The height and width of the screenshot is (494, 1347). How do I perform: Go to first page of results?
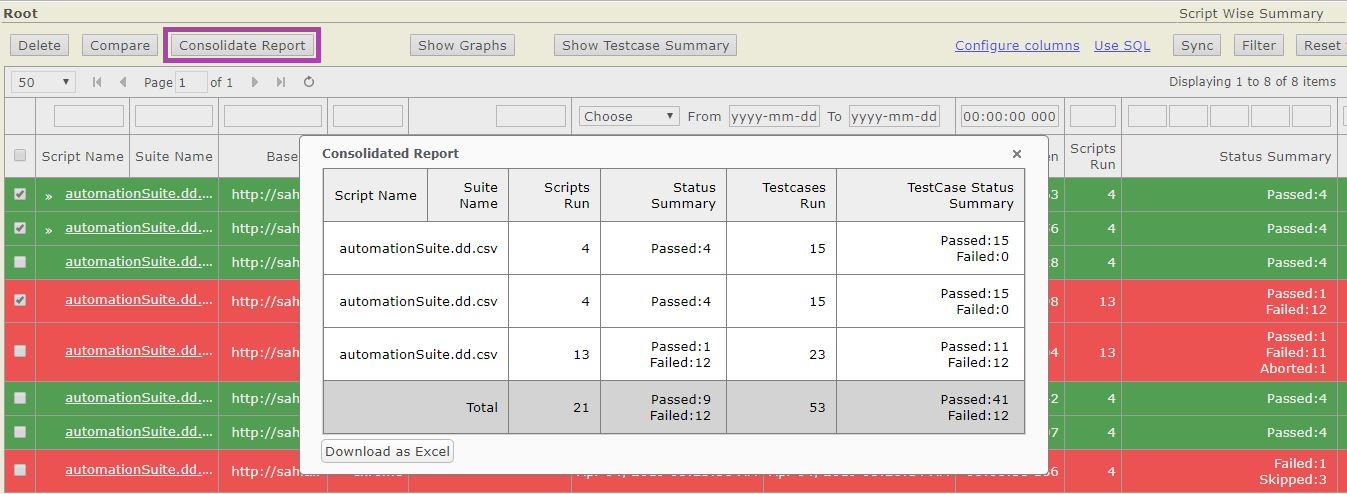pos(97,82)
